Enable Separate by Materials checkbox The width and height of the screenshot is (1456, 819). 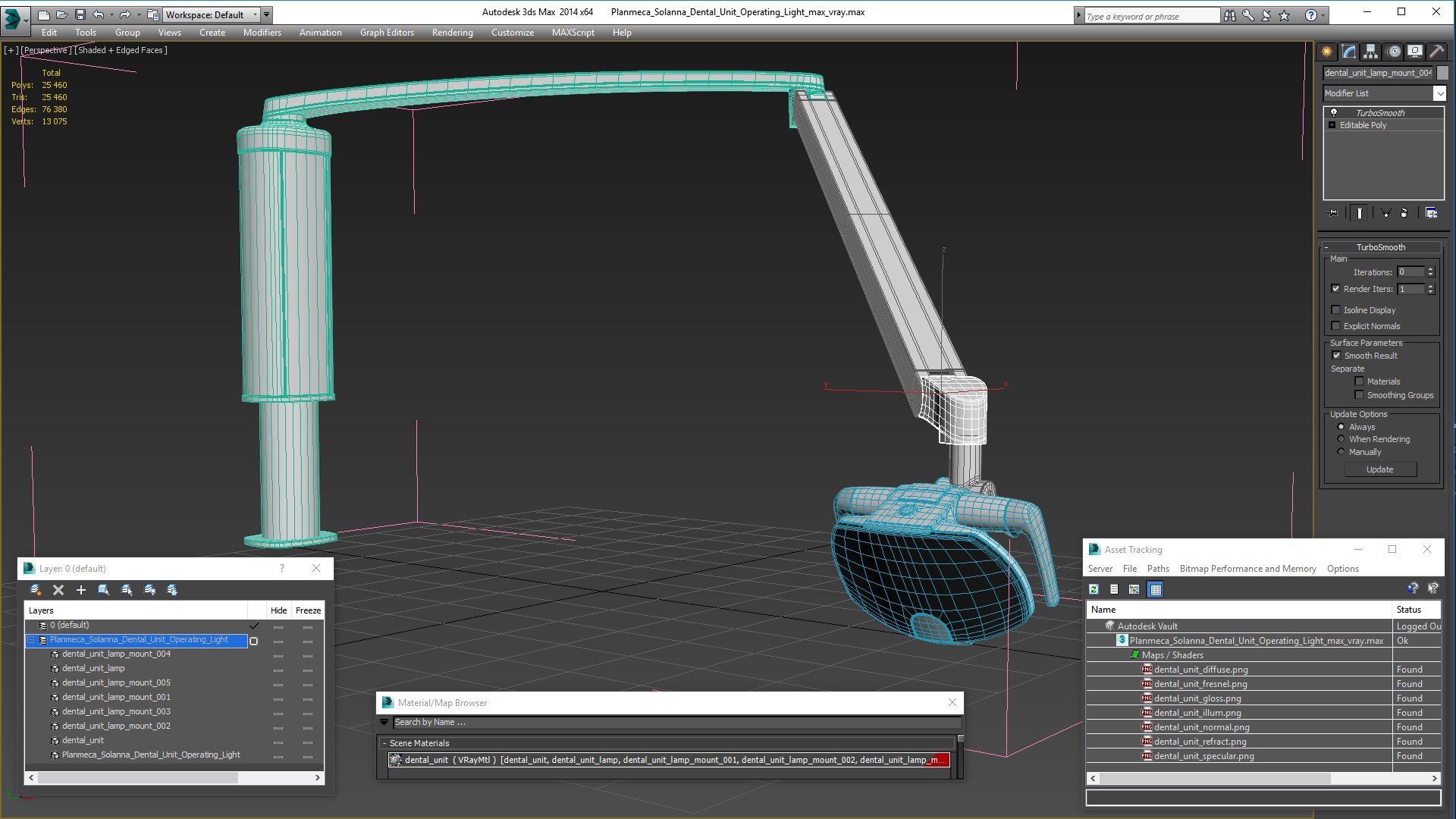1360,381
